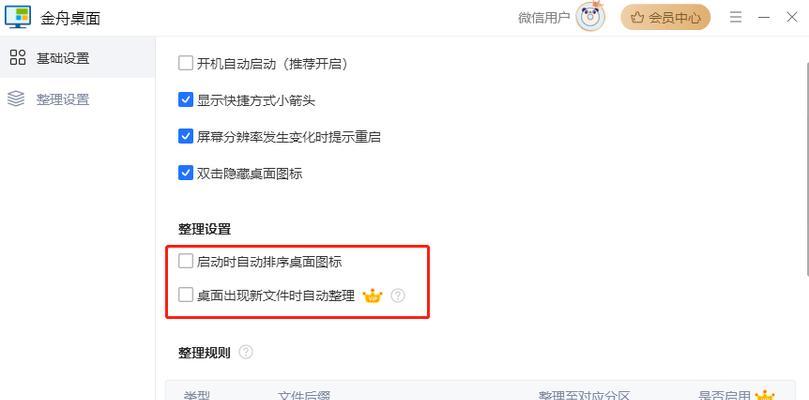
Task: Switch to 整理设置 tab
Action: tap(77, 99)
